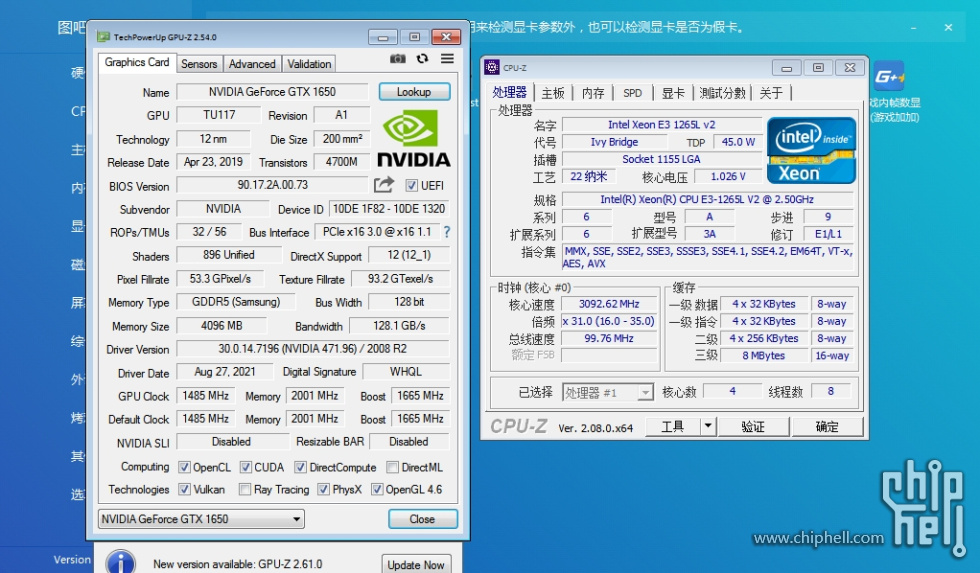The image size is (980, 573).
Task: Click the Device ID field 10DE 1F82
Action: click(389, 209)
